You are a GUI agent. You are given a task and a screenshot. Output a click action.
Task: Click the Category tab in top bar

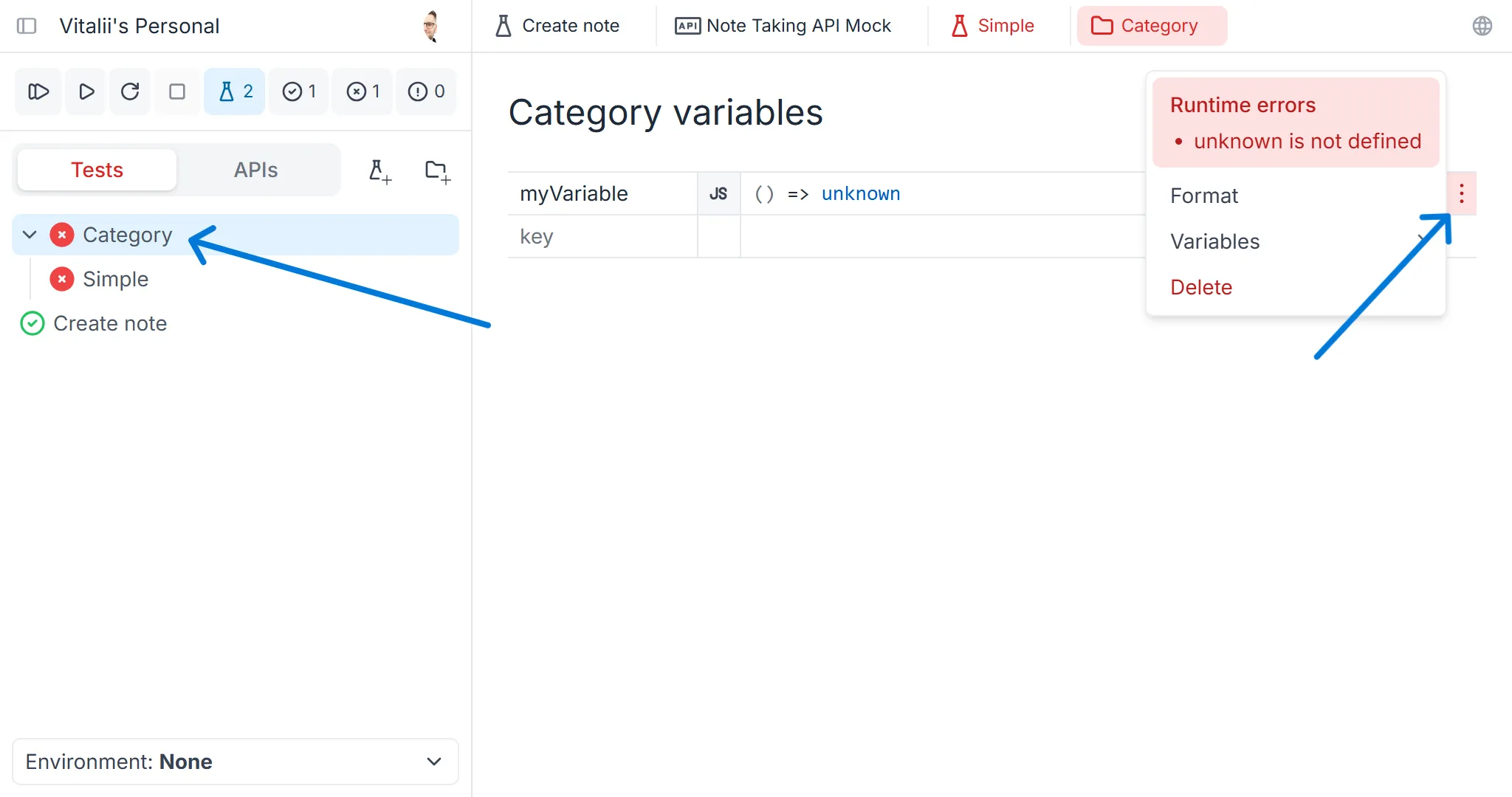(x=1152, y=25)
